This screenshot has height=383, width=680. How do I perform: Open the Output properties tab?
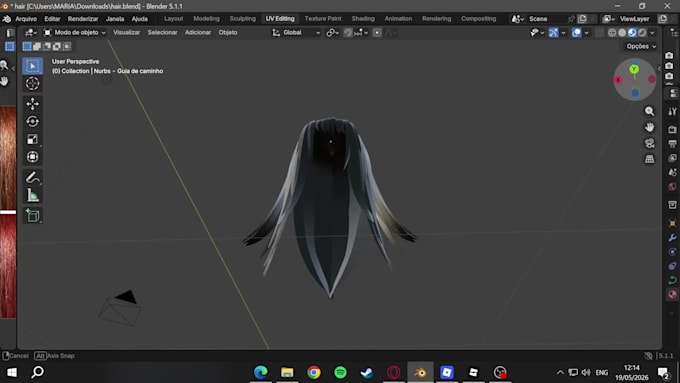click(672, 144)
